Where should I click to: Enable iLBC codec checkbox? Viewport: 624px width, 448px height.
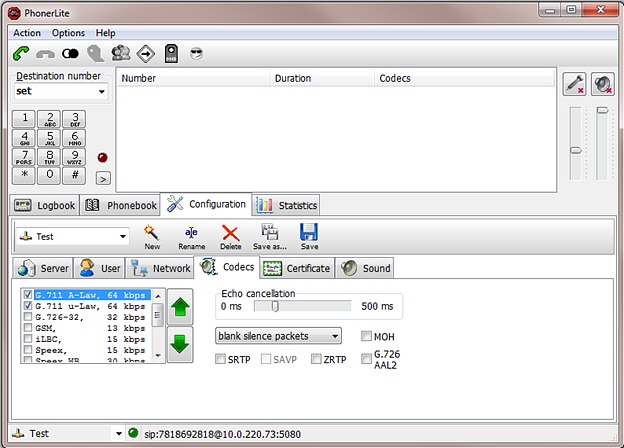point(27,339)
